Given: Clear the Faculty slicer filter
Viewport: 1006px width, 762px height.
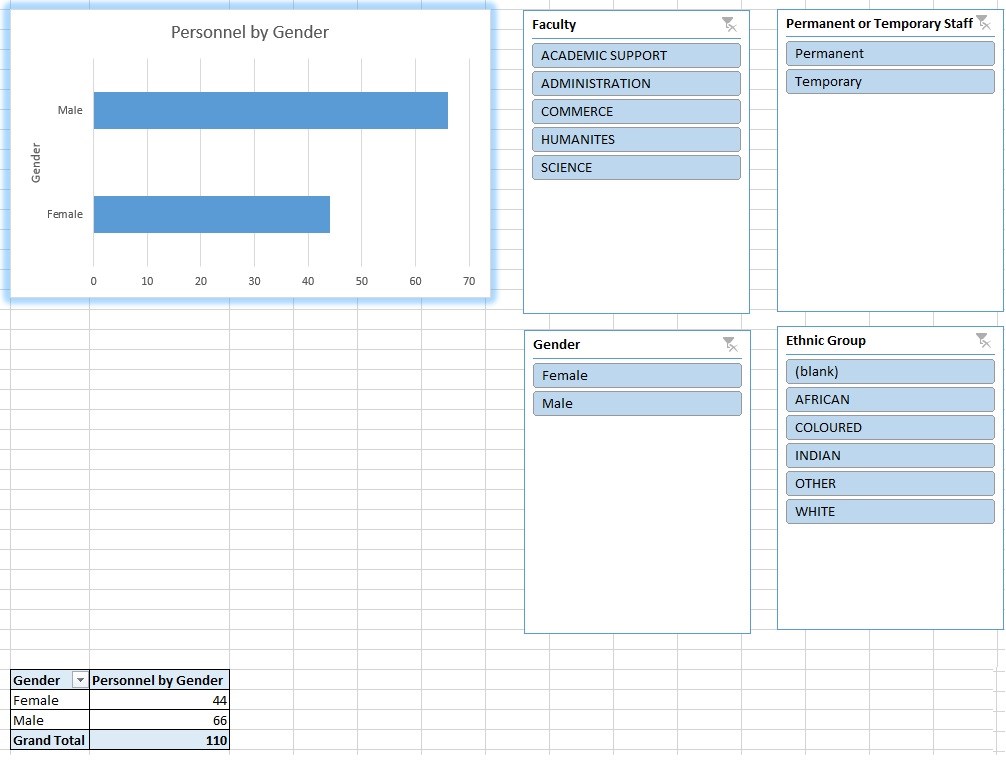Looking at the screenshot, I should click(x=730, y=24).
